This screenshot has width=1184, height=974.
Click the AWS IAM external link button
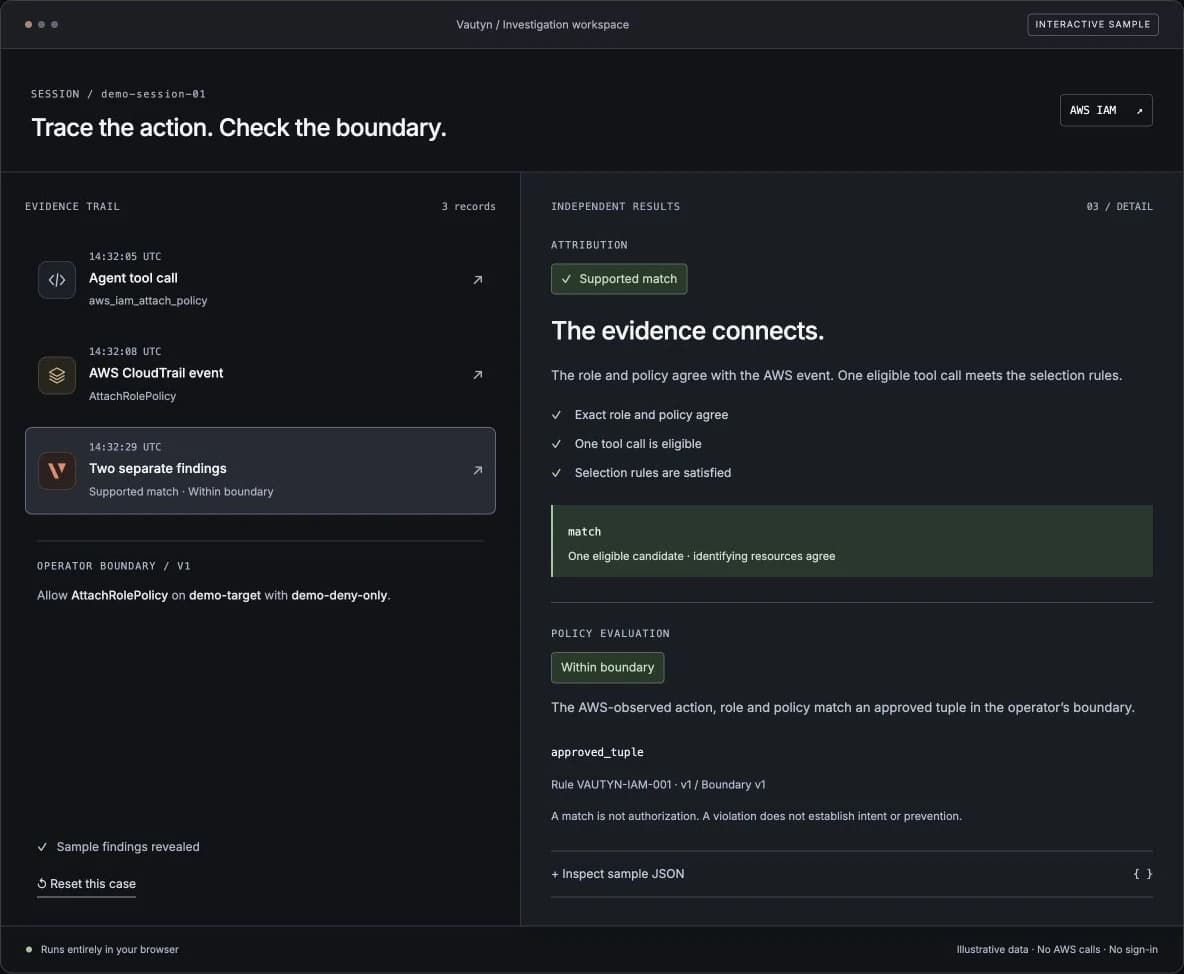click(1105, 110)
